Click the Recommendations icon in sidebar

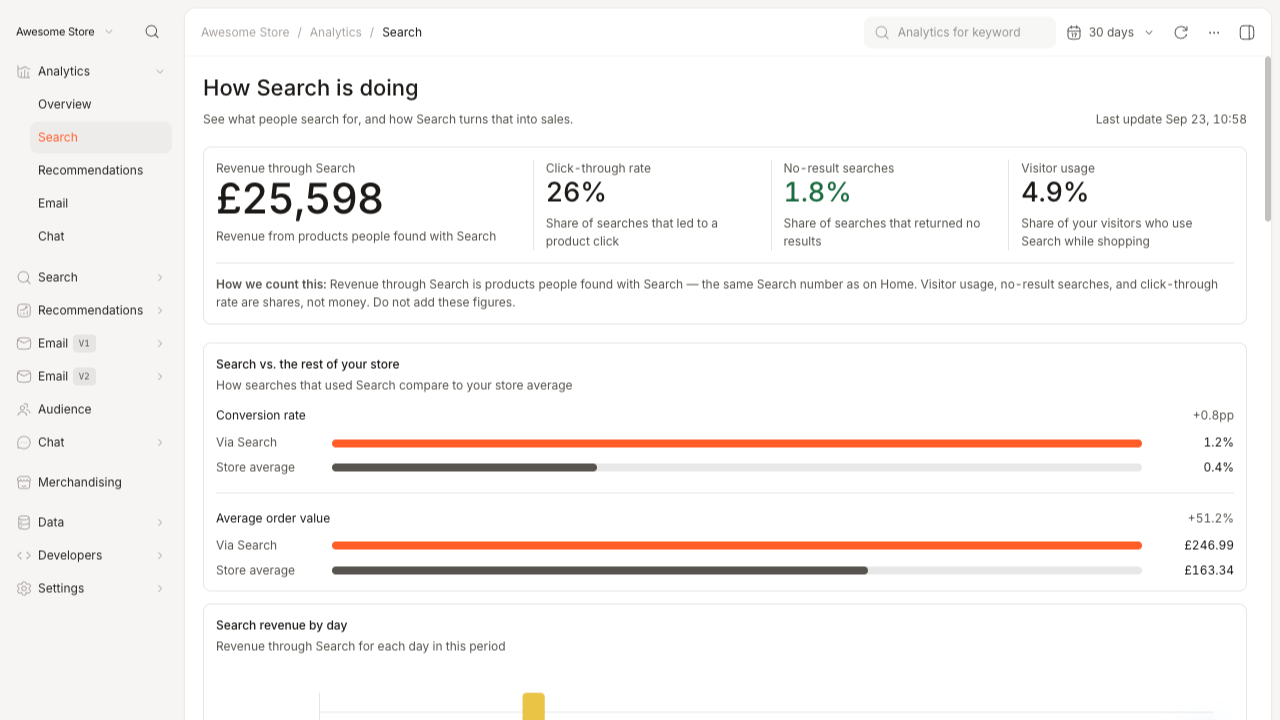(24, 310)
